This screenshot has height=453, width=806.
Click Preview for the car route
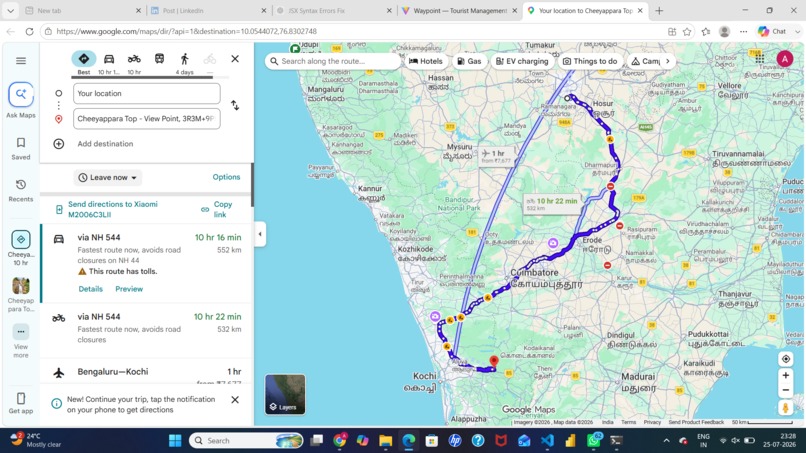129,289
